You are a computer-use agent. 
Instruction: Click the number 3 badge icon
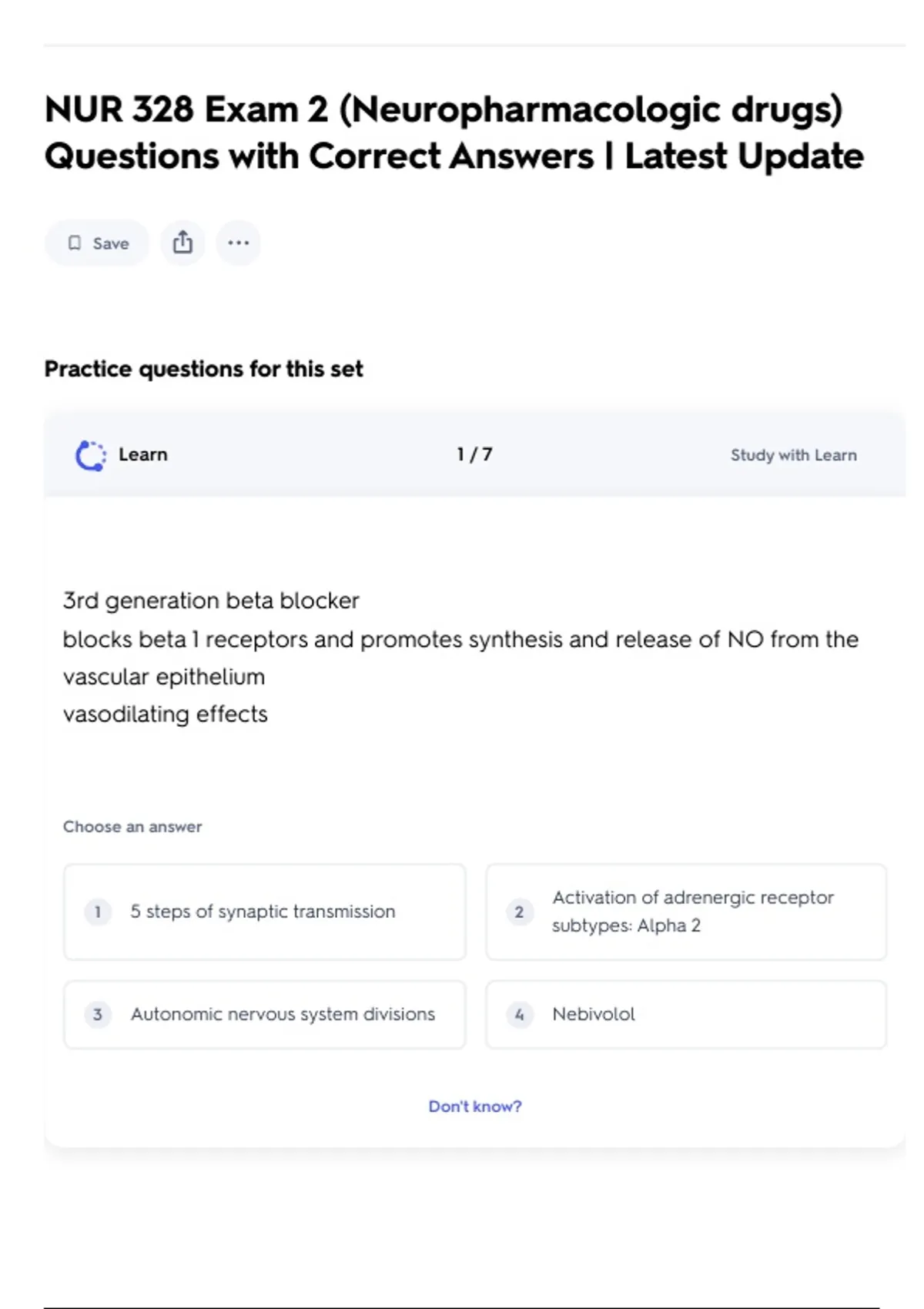pos(98,1014)
